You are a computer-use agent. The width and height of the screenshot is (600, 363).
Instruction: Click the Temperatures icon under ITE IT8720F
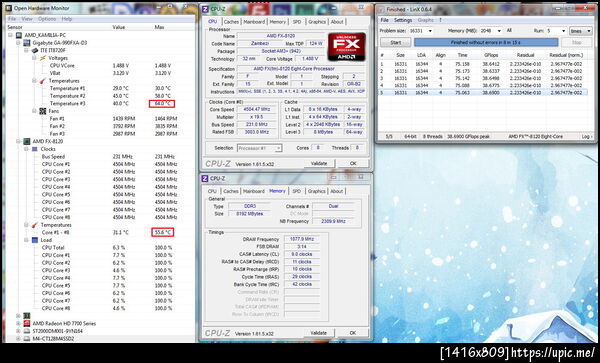(x=42, y=81)
